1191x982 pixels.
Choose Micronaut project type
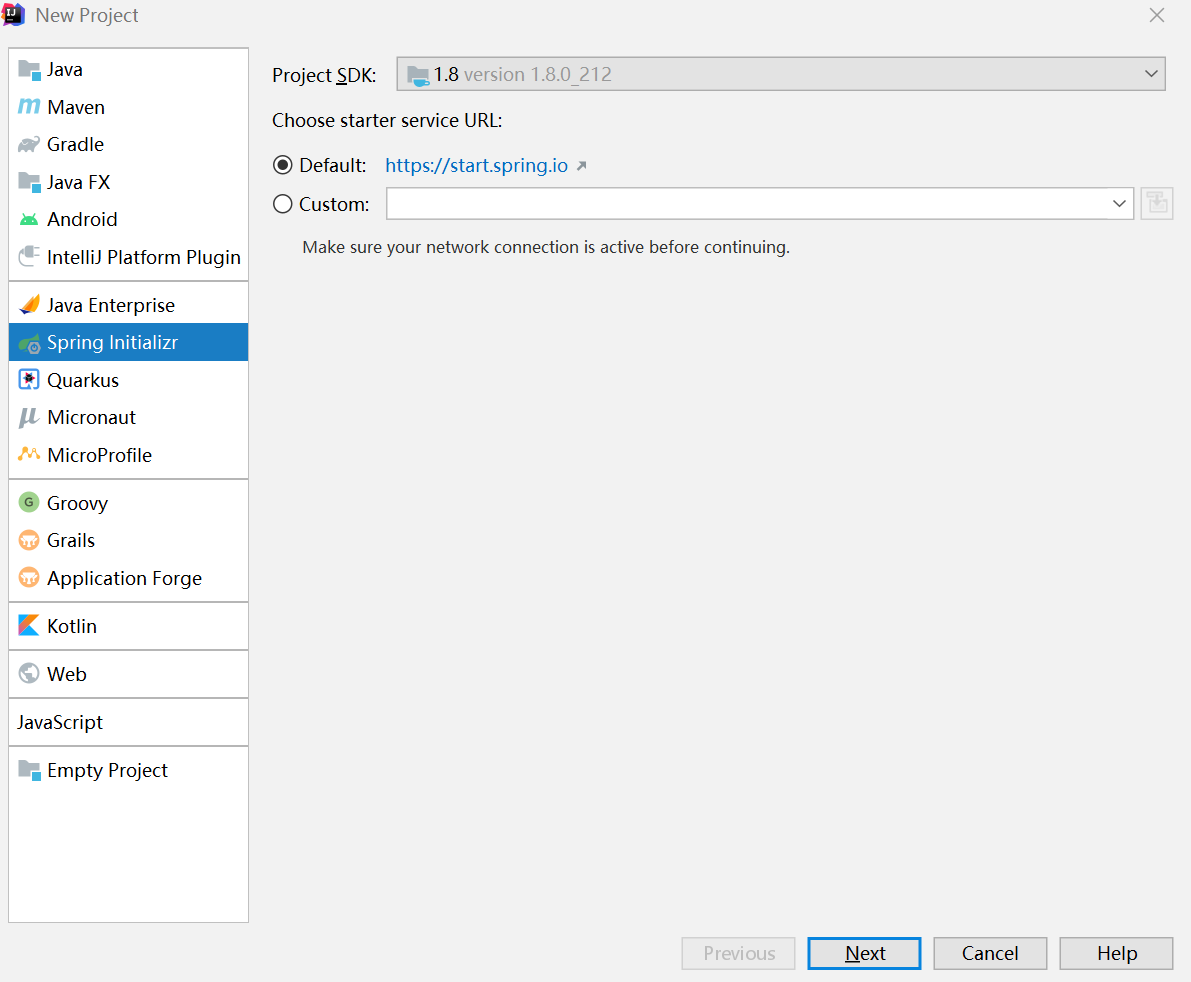click(x=128, y=417)
